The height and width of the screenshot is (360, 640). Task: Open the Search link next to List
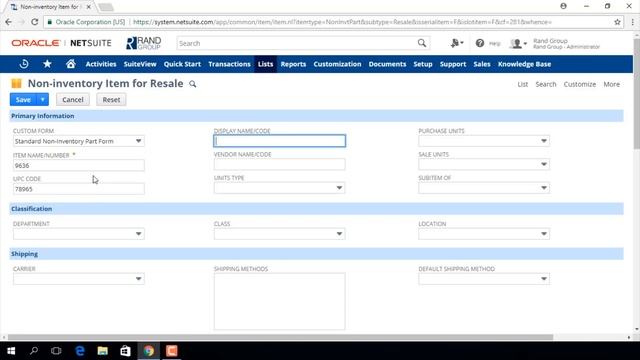546,84
